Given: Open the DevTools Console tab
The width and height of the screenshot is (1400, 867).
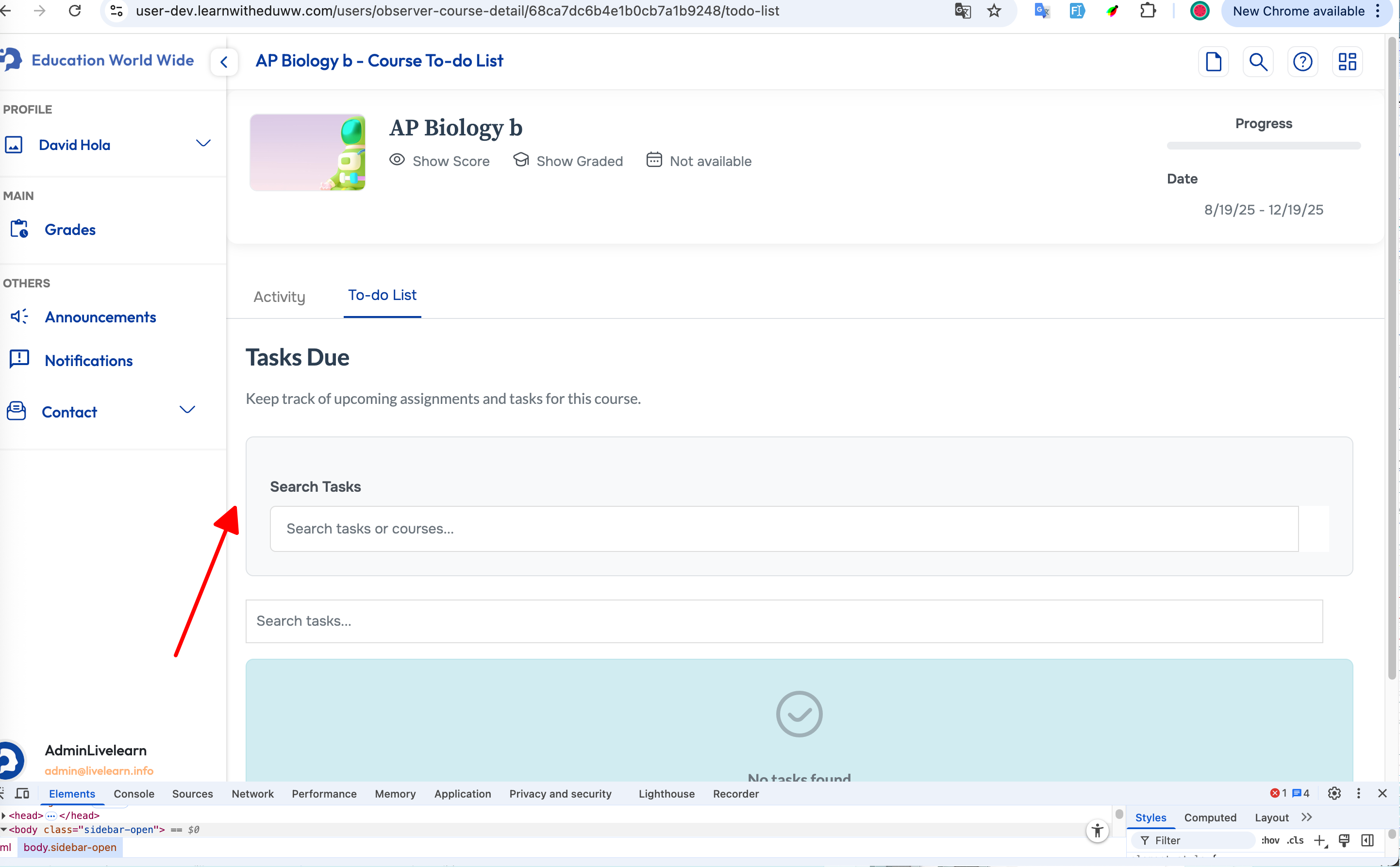Looking at the screenshot, I should click(133, 794).
